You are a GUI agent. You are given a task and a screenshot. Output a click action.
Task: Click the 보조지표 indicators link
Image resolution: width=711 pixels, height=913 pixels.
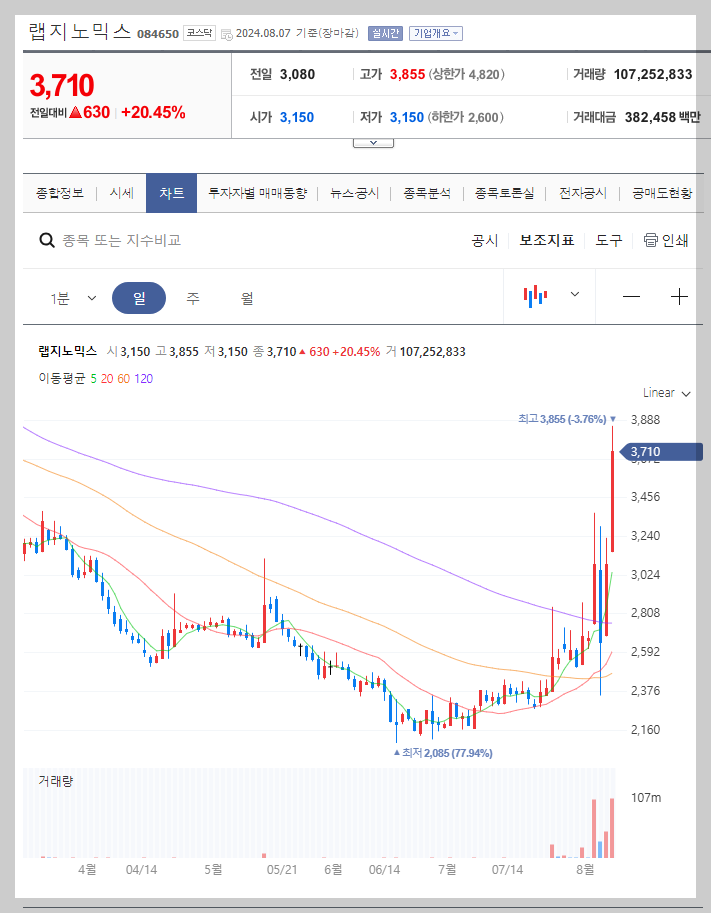pyautogui.click(x=546, y=240)
